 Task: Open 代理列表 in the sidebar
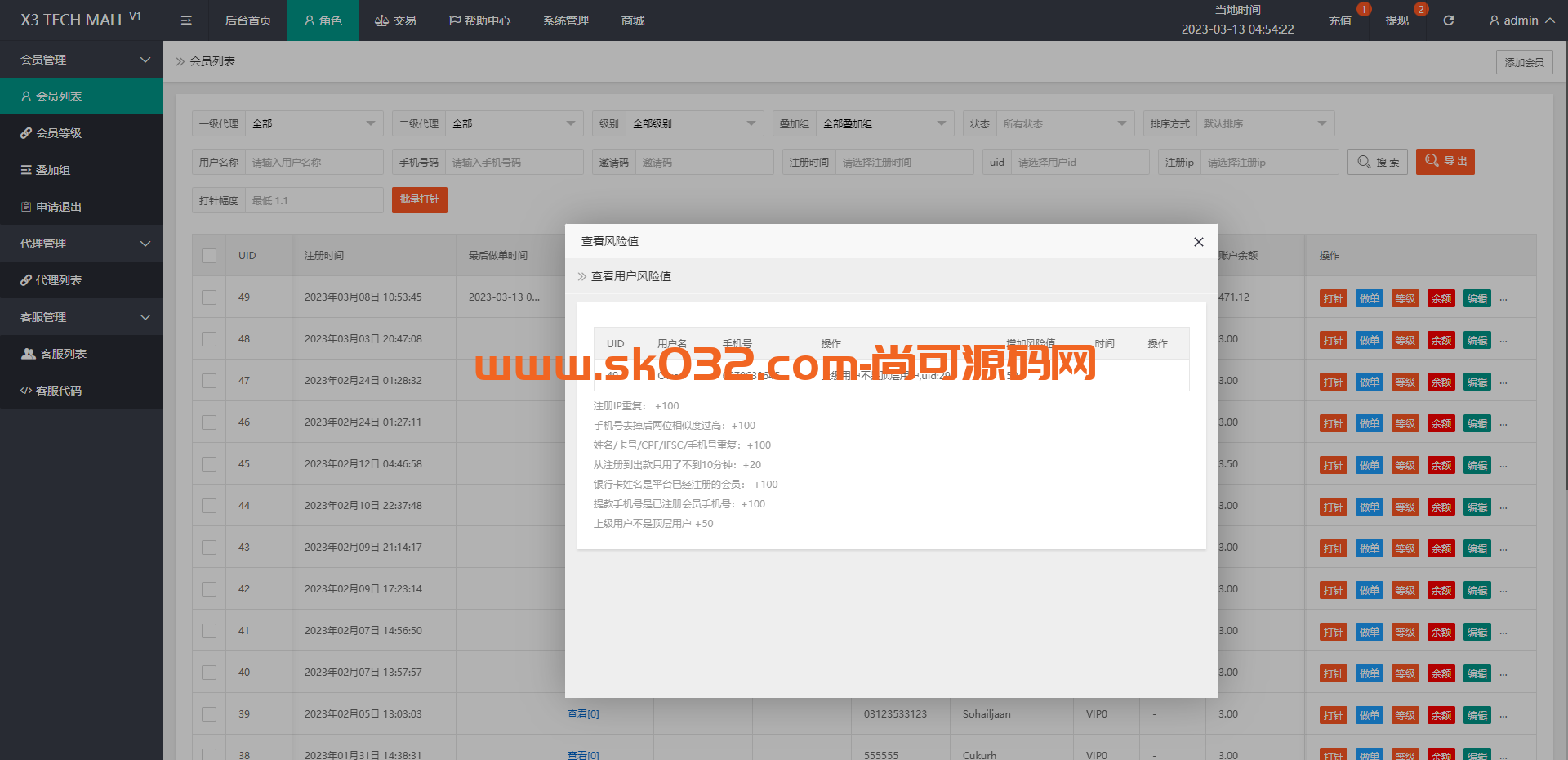pos(82,280)
